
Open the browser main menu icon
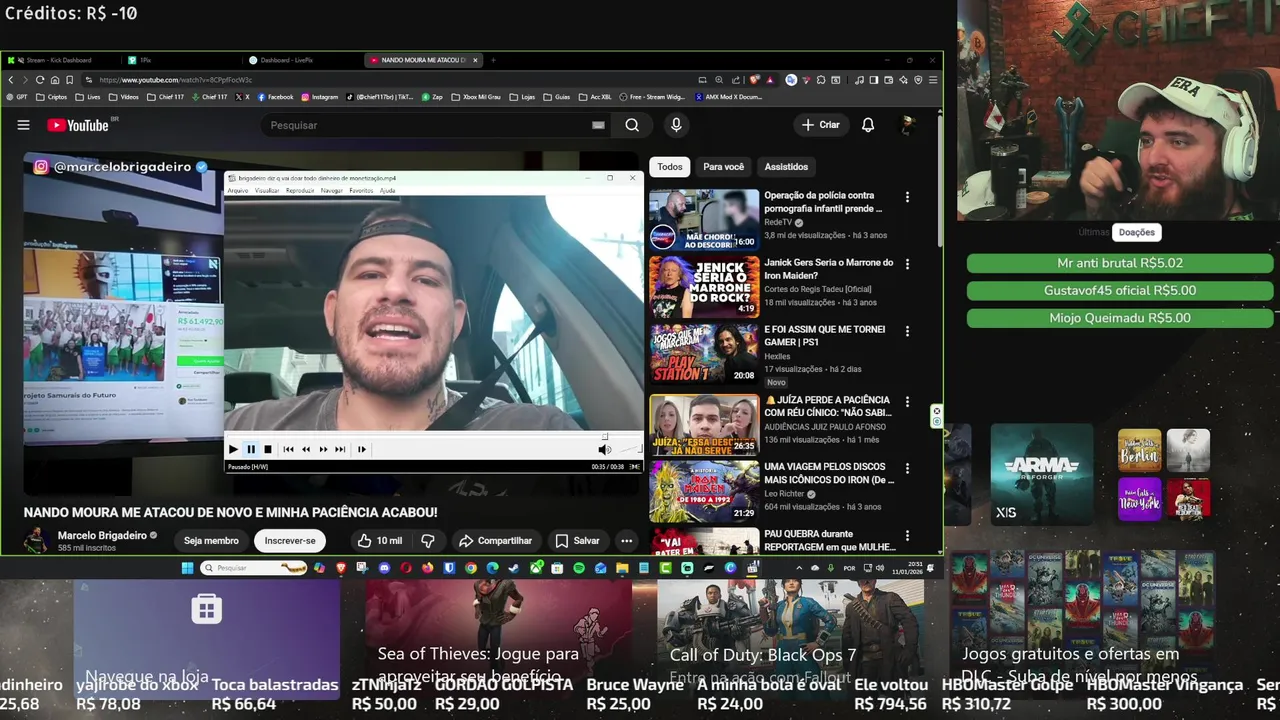(x=932, y=80)
